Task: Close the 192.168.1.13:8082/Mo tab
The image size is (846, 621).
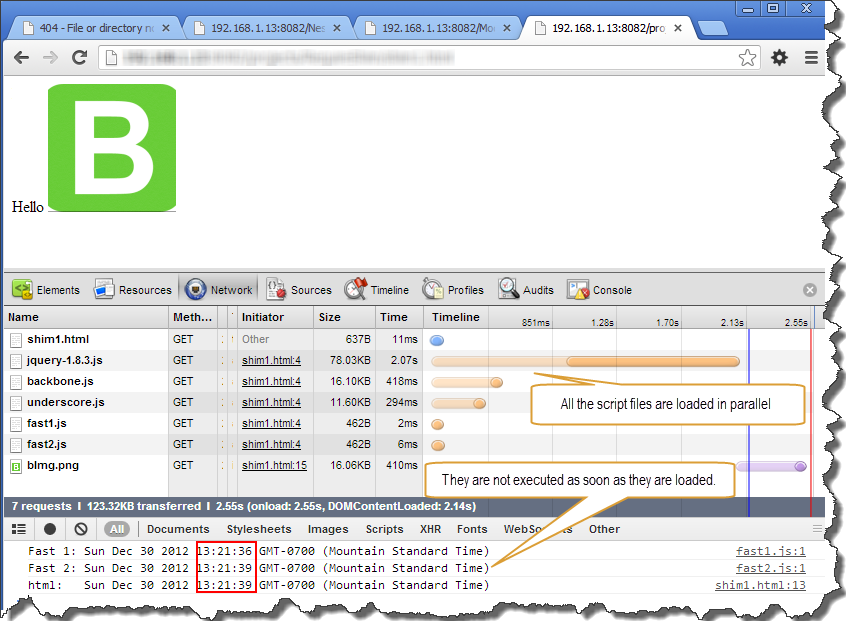Action: [507, 28]
